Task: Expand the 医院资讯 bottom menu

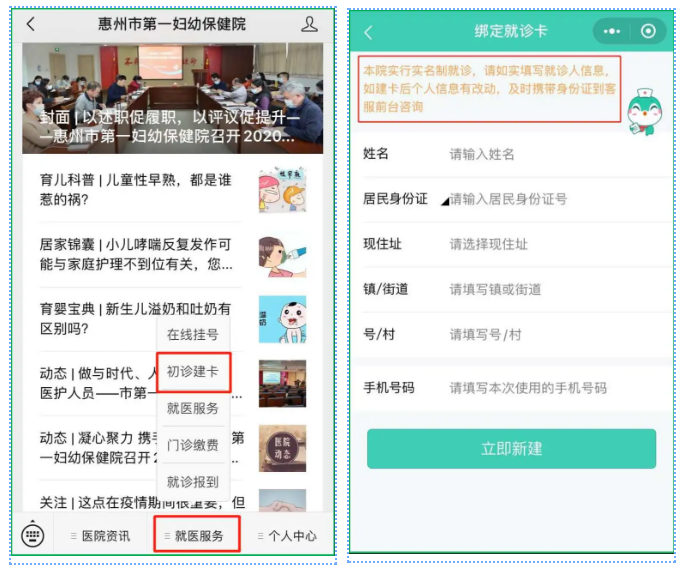Action: pyautogui.click(x=100, y=535)
